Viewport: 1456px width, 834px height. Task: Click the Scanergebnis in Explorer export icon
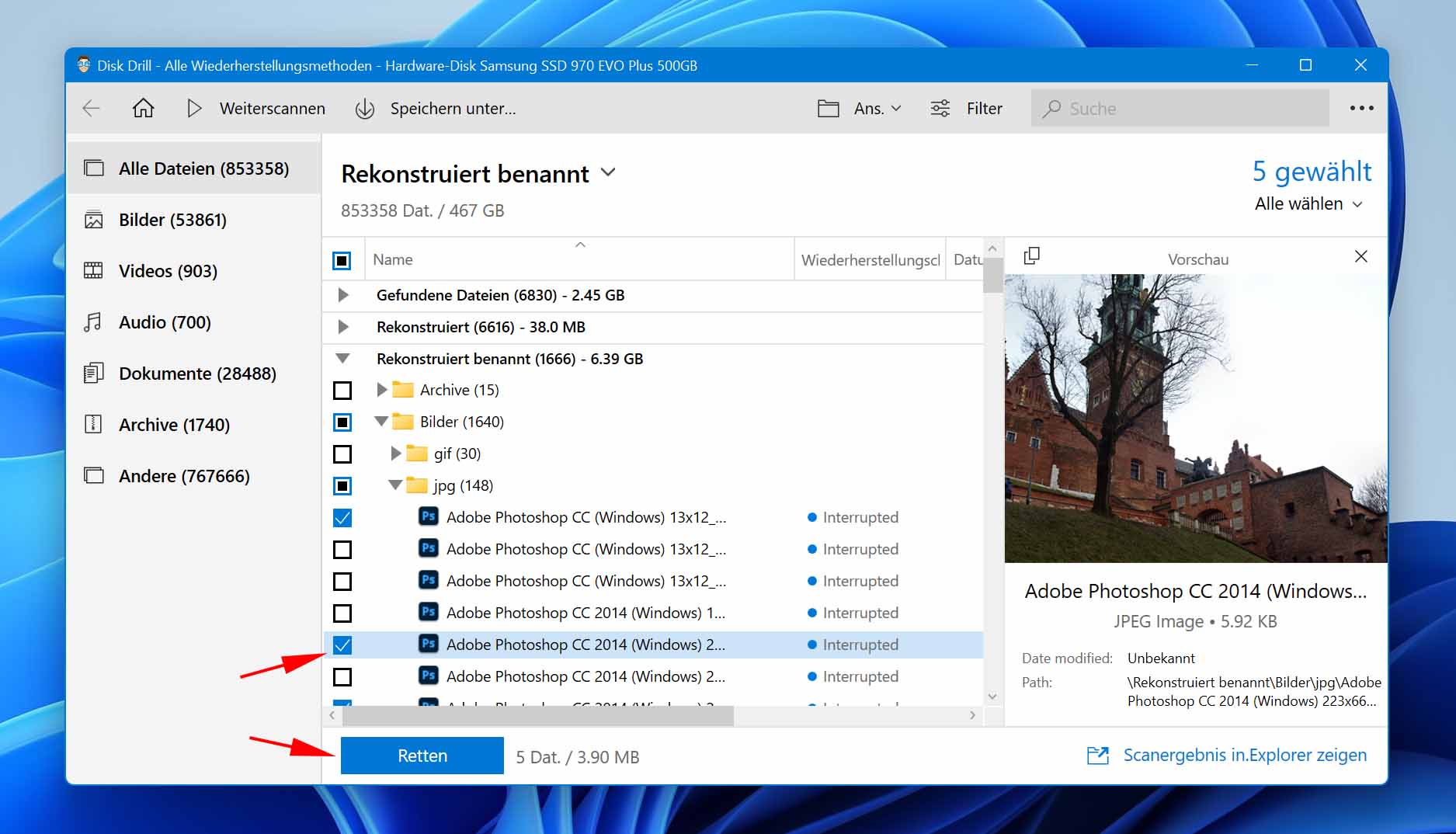[x=1097, y=755]
